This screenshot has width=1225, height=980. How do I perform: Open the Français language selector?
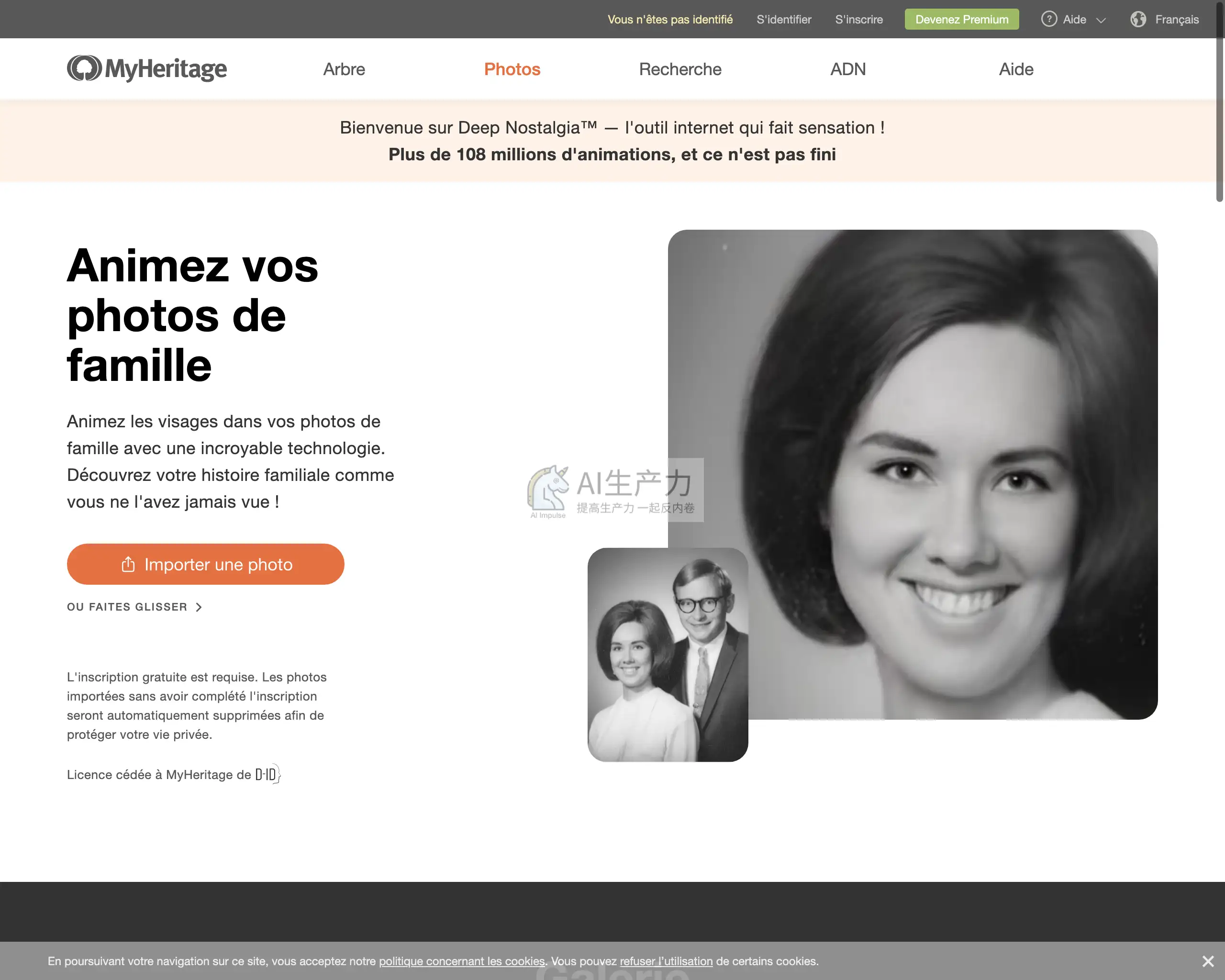[x=1164, y=19]
